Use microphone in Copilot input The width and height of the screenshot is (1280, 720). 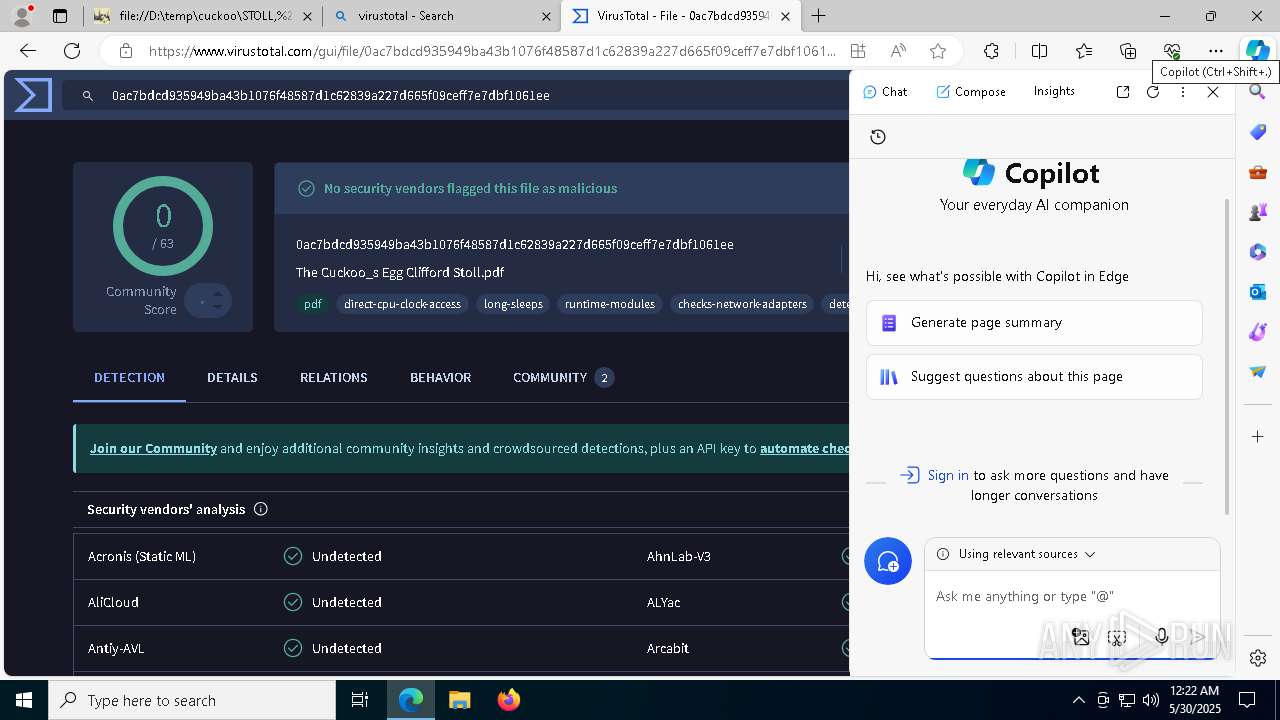click(x=1161, y=636)
